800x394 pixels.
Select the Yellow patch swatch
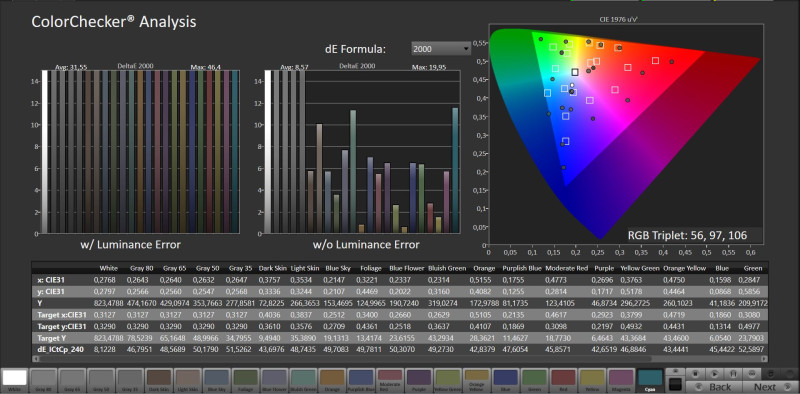(x=592, y=380)
